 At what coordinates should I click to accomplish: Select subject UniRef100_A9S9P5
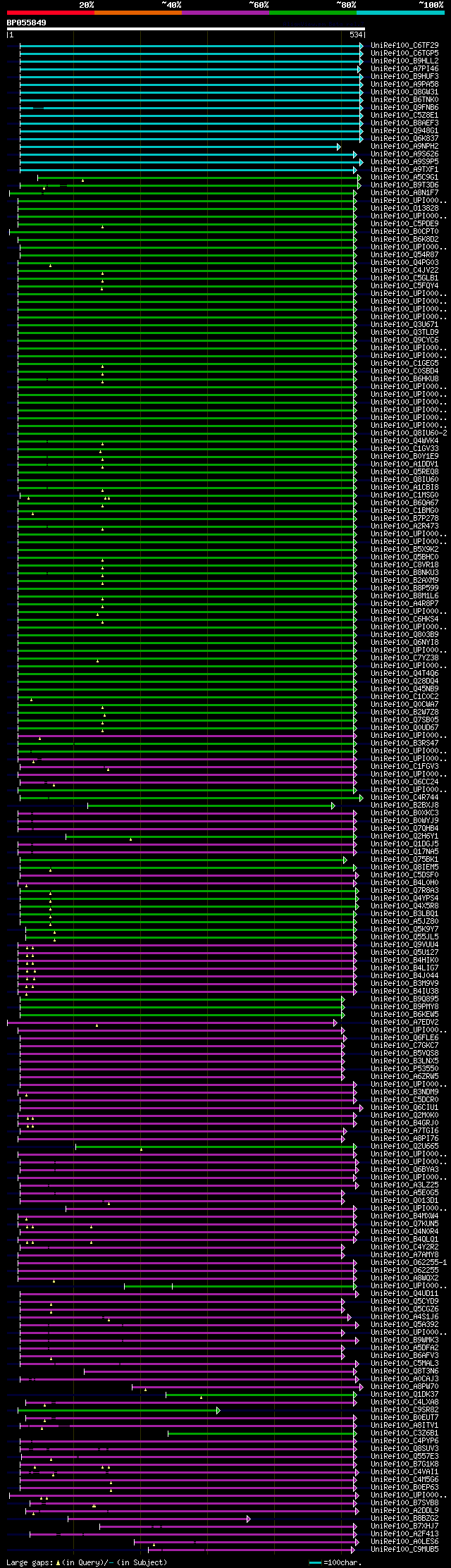(x=404, y=162)
